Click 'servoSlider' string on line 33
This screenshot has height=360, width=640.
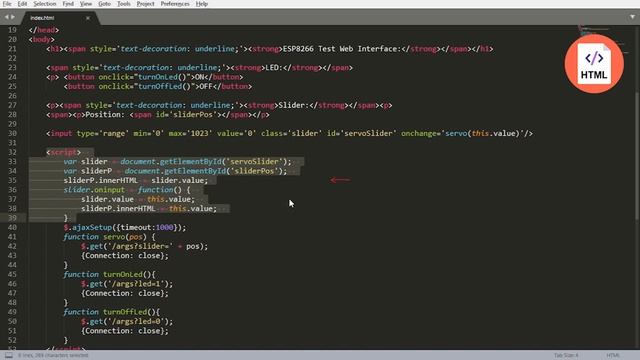pyautogui.click(x=254, y=162)
